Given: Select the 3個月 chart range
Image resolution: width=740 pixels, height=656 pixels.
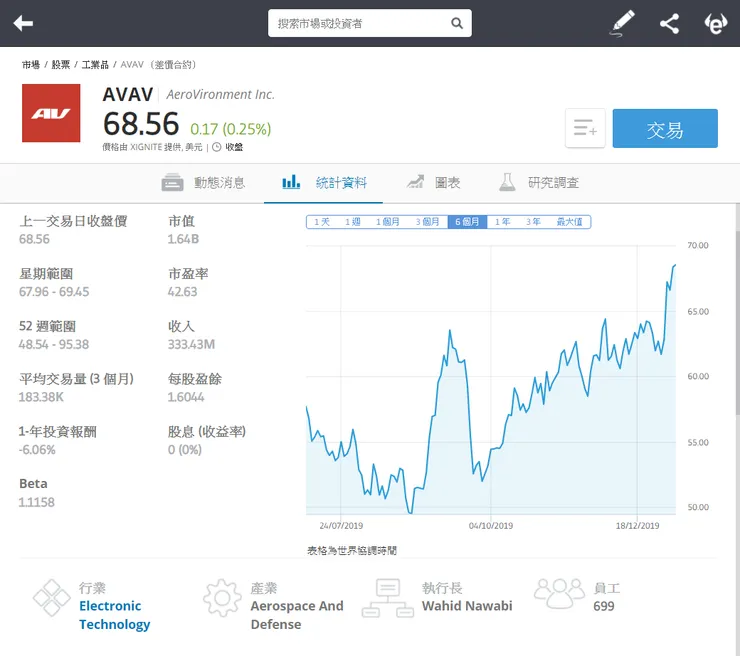Looking at the screenshot, I should click(x=428, y=222).
